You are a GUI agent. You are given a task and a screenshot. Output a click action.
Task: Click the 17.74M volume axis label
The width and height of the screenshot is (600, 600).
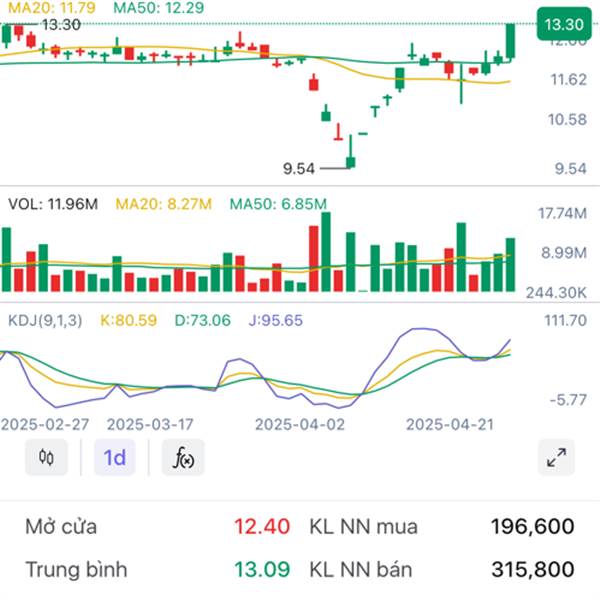[x=562, y=213]
